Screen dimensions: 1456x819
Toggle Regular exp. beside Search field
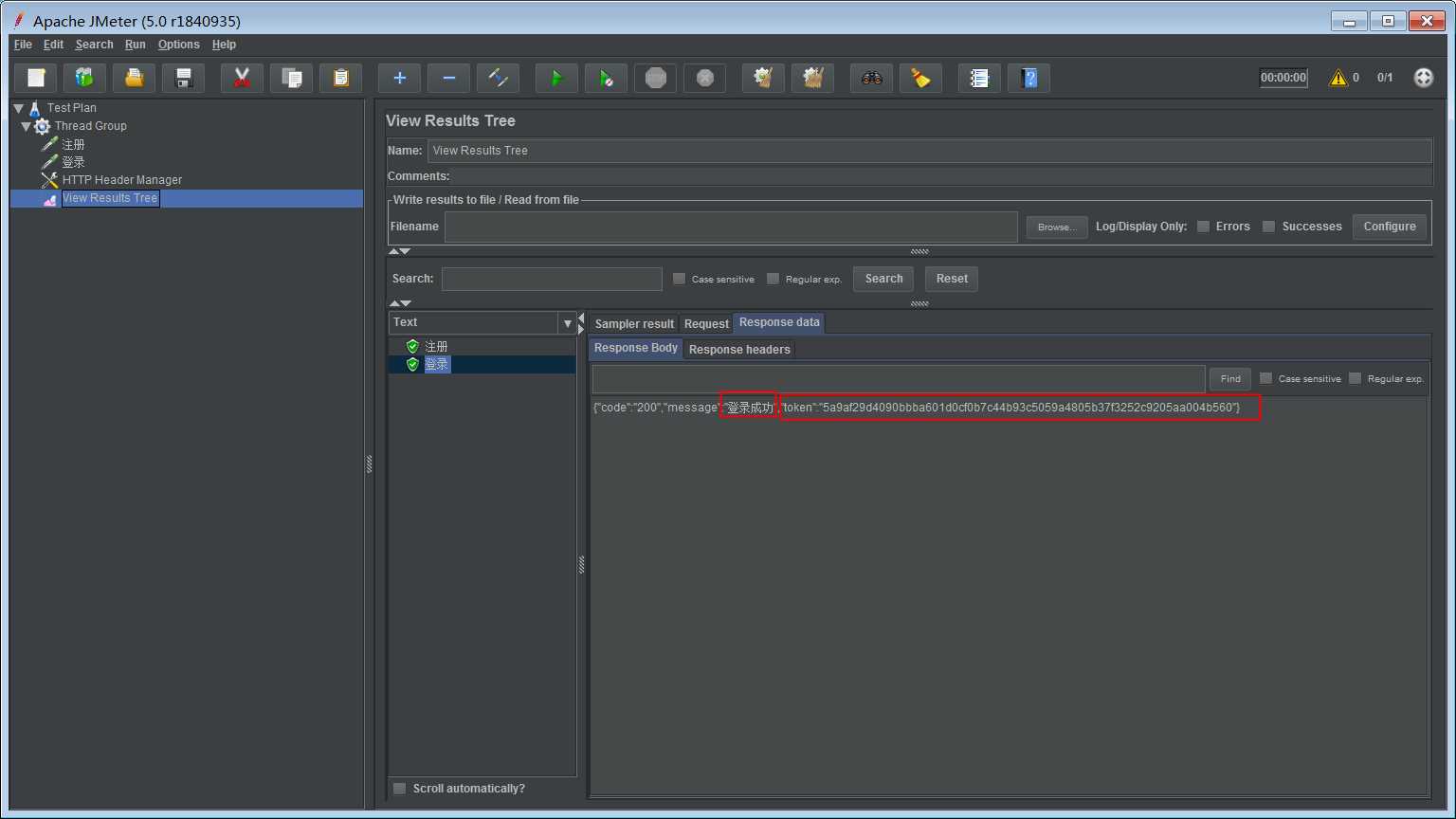click(x=773, y=279)
